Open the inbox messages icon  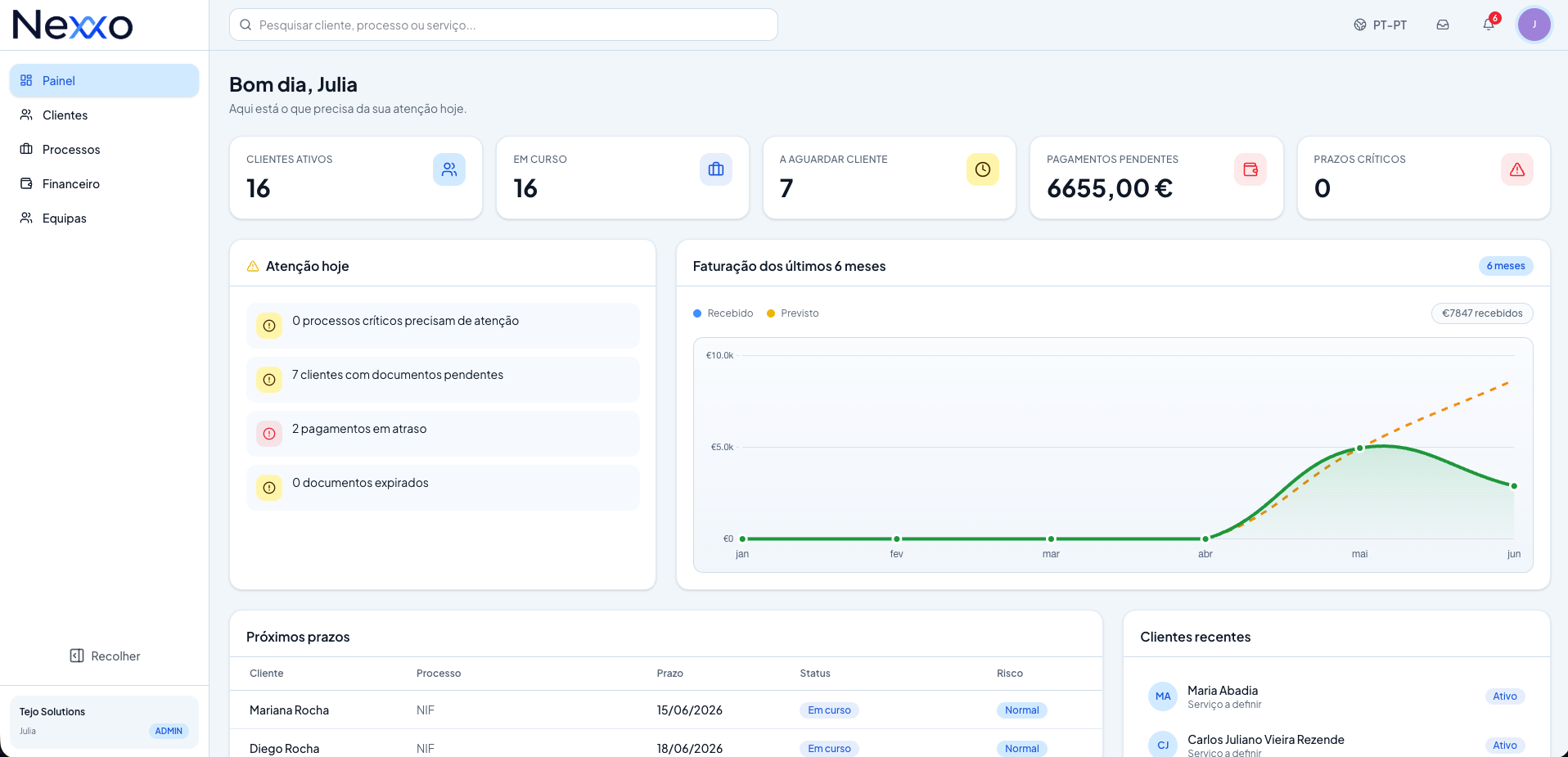click(1443, 25)
